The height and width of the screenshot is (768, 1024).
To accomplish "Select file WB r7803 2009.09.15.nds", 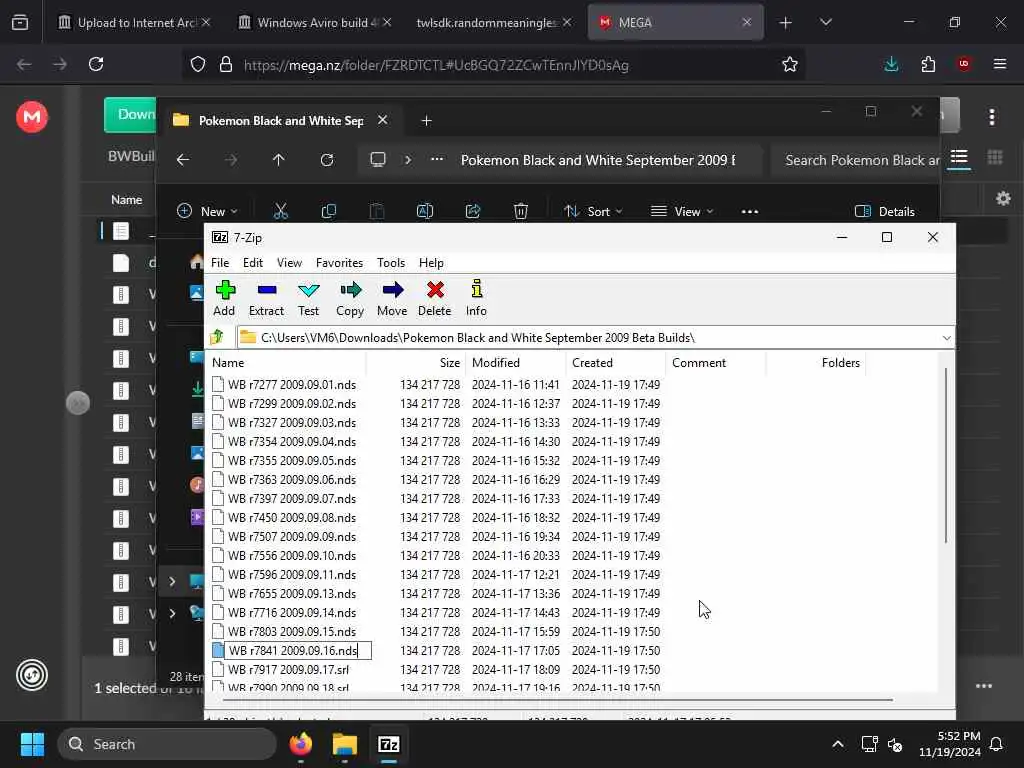I will (292, 632).
